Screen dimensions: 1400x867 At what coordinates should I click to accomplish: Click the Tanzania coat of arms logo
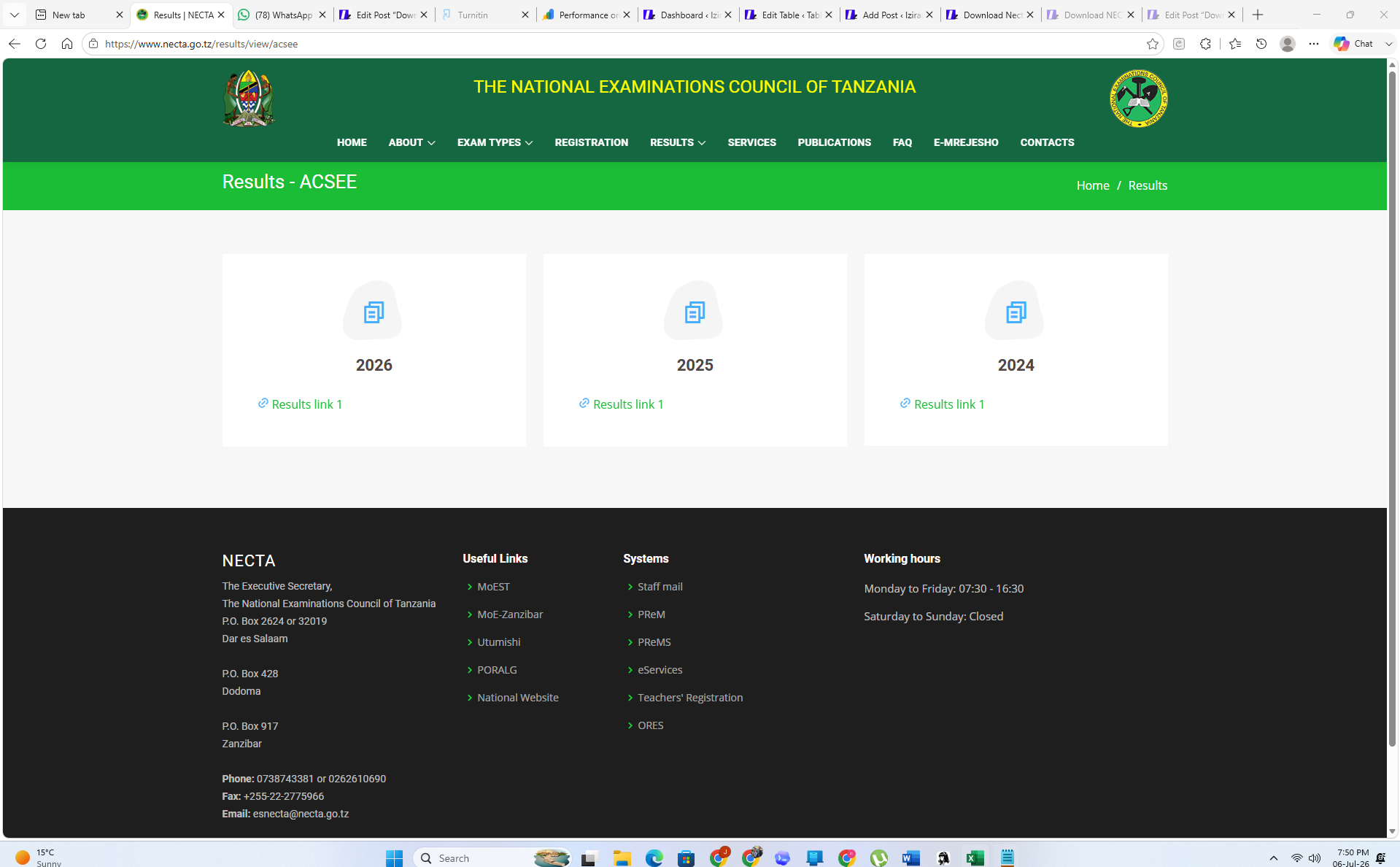coord(248,99)
